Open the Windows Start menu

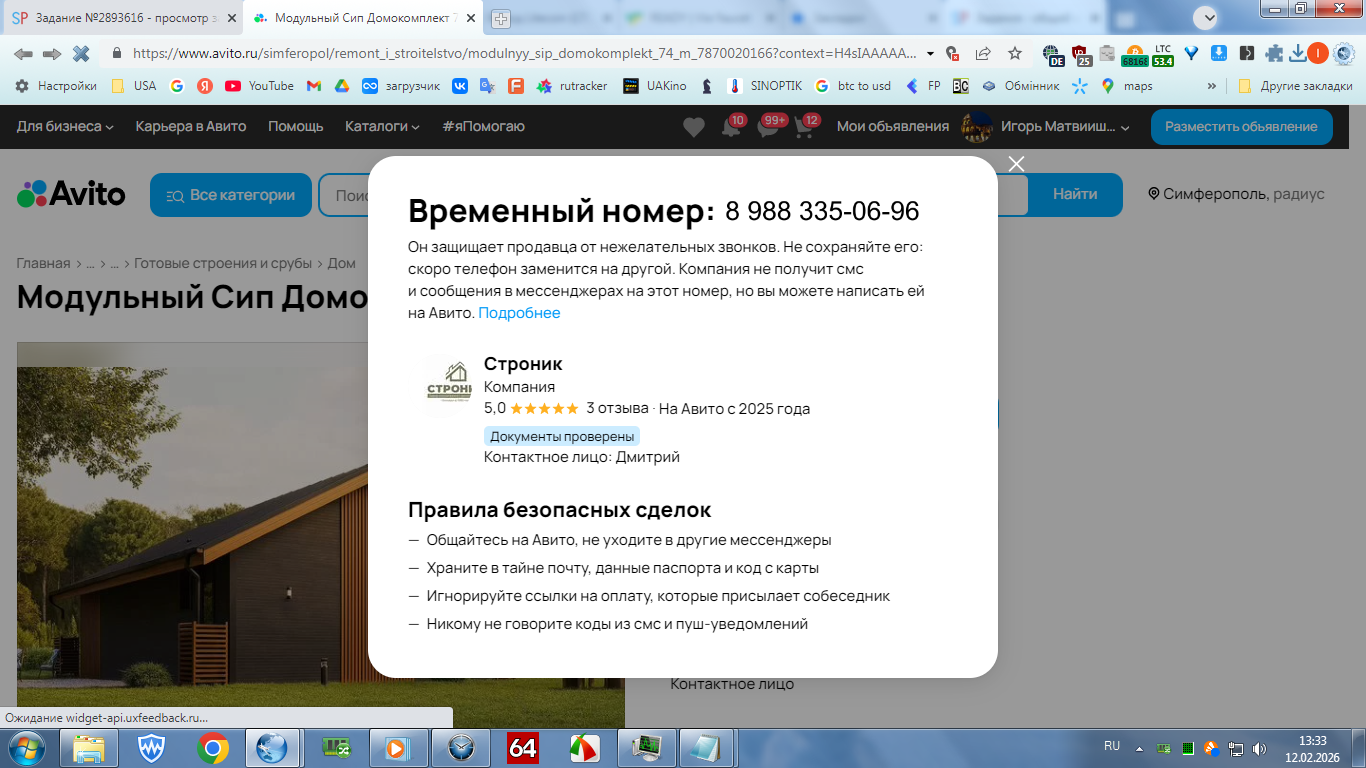tap(26, 747)
